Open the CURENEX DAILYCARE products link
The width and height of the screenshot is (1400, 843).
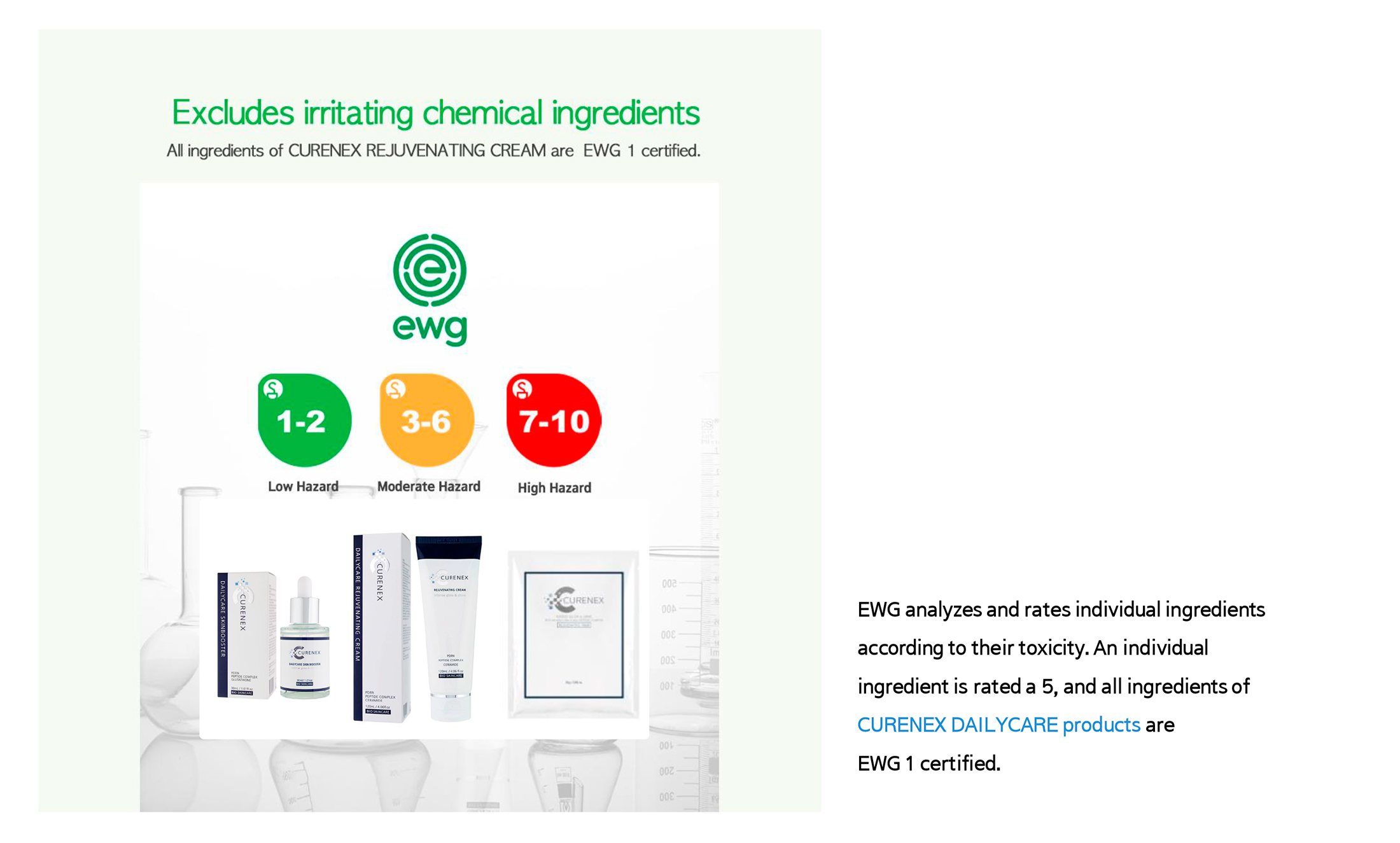[998, 725]
